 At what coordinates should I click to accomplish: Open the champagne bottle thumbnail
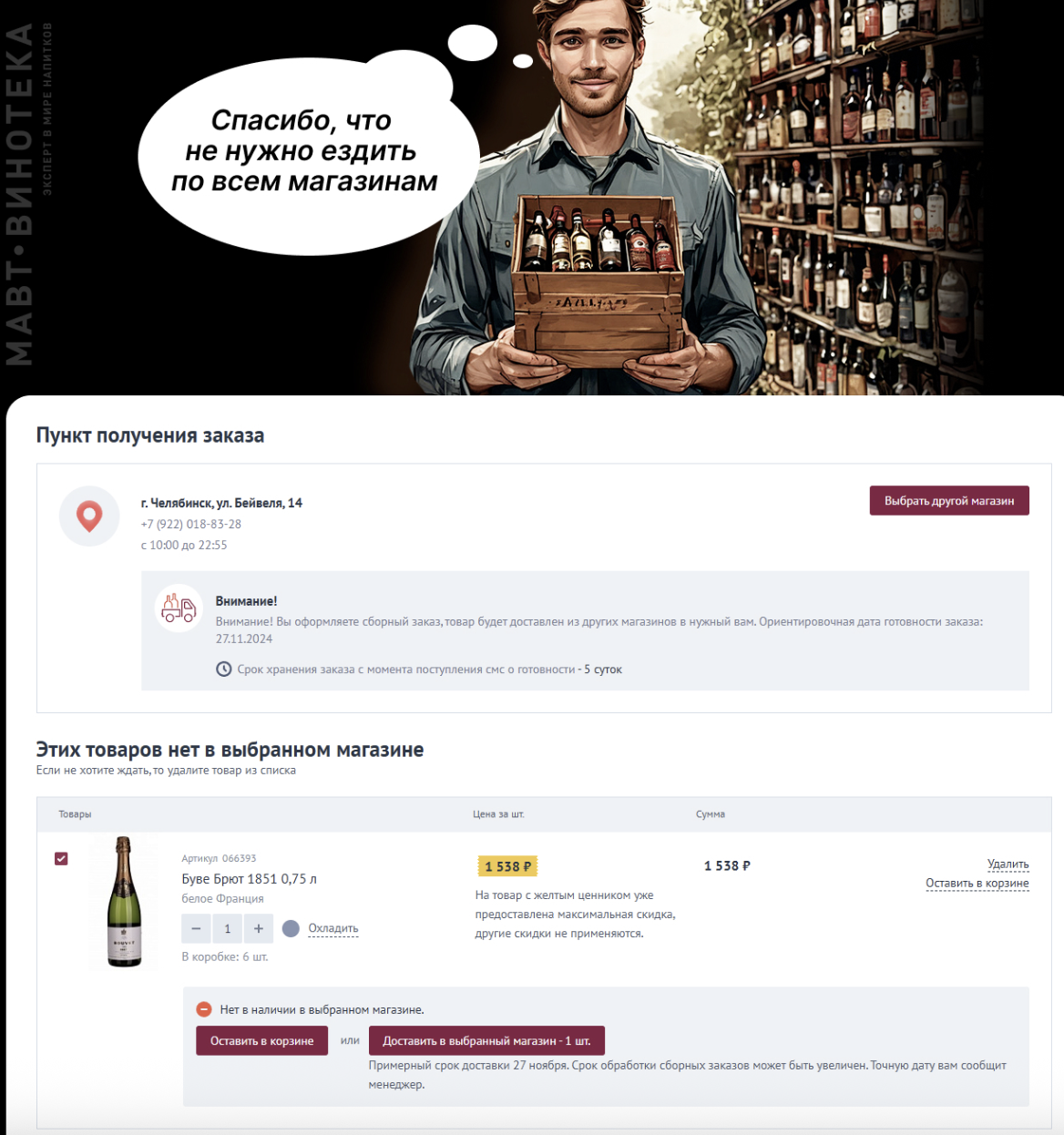[124, 902]
